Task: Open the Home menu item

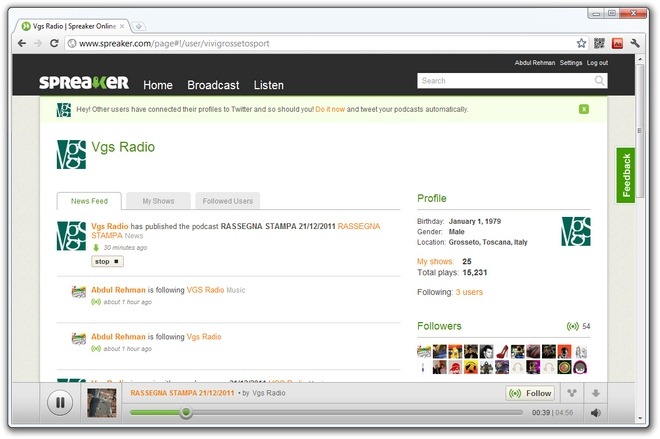Action: 158,85
